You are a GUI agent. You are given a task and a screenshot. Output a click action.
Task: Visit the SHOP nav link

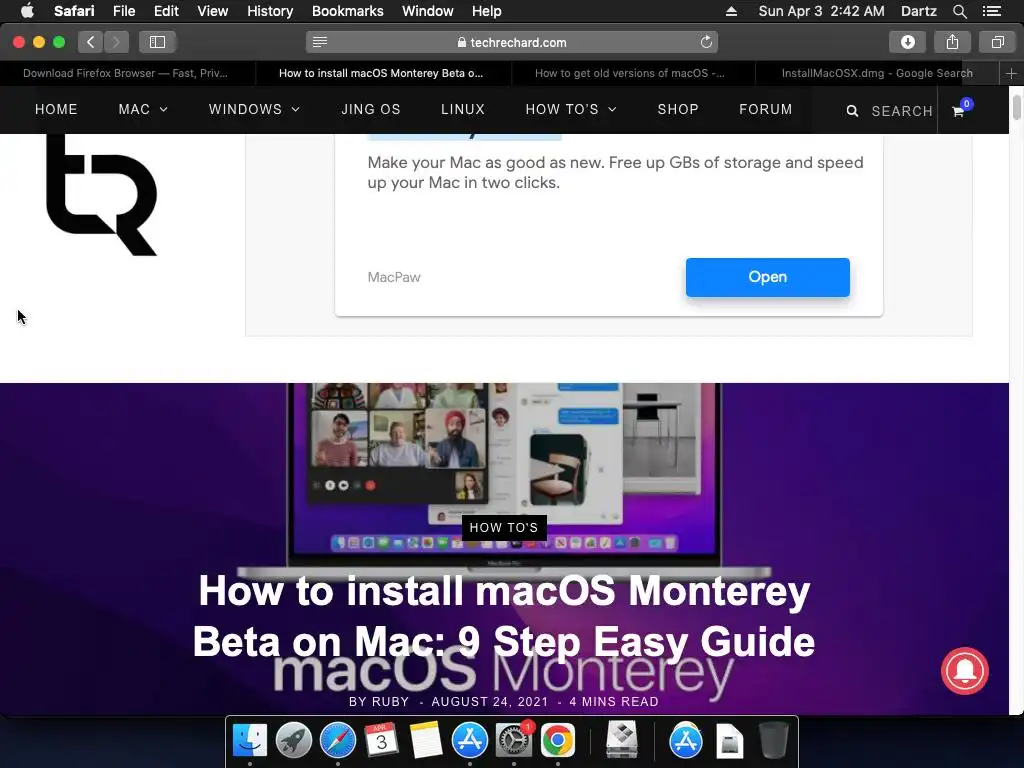[678, 110]
